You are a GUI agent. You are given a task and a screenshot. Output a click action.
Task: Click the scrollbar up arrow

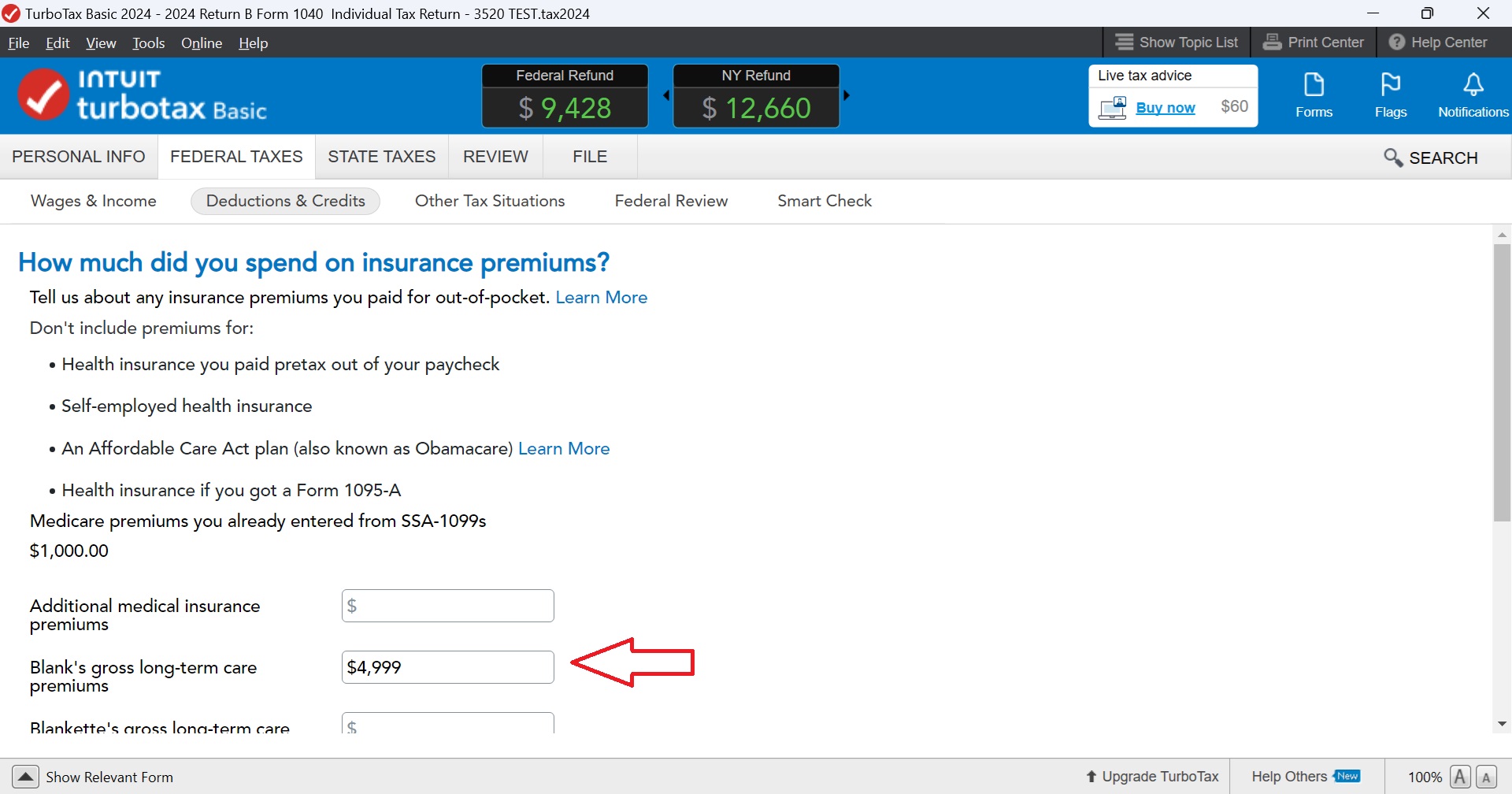click(1502, 235)
